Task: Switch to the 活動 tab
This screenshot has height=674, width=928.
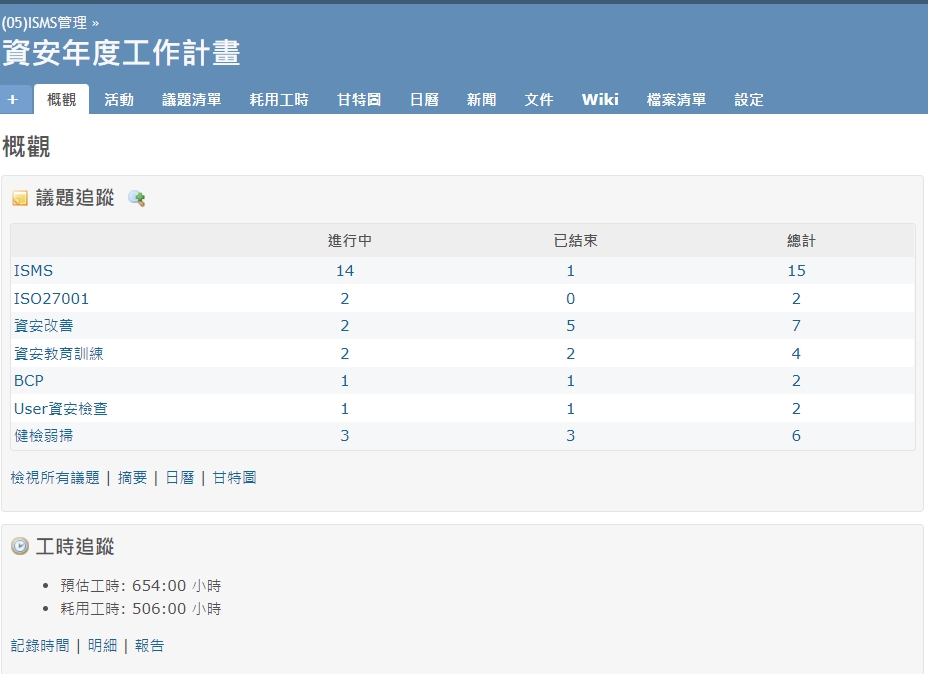Action: (x=119, y=100)
